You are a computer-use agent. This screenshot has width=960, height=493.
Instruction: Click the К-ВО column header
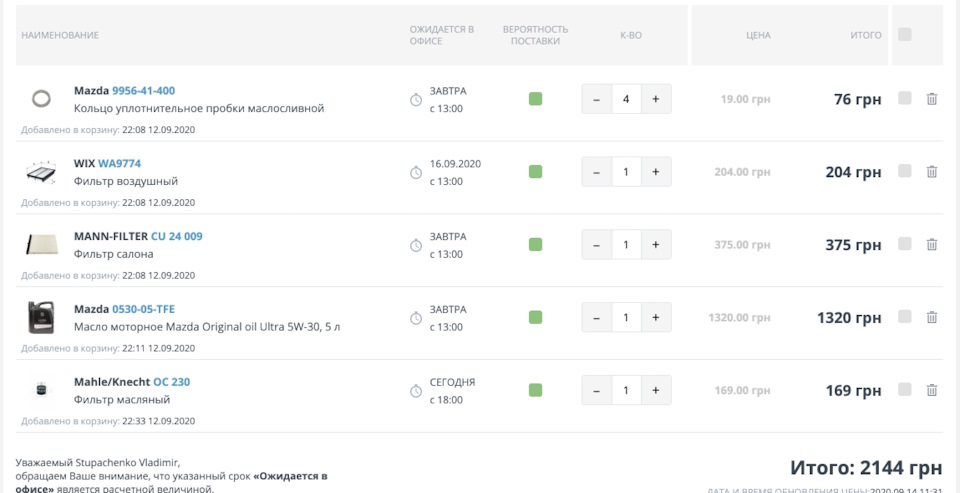[x=631, y=36]
